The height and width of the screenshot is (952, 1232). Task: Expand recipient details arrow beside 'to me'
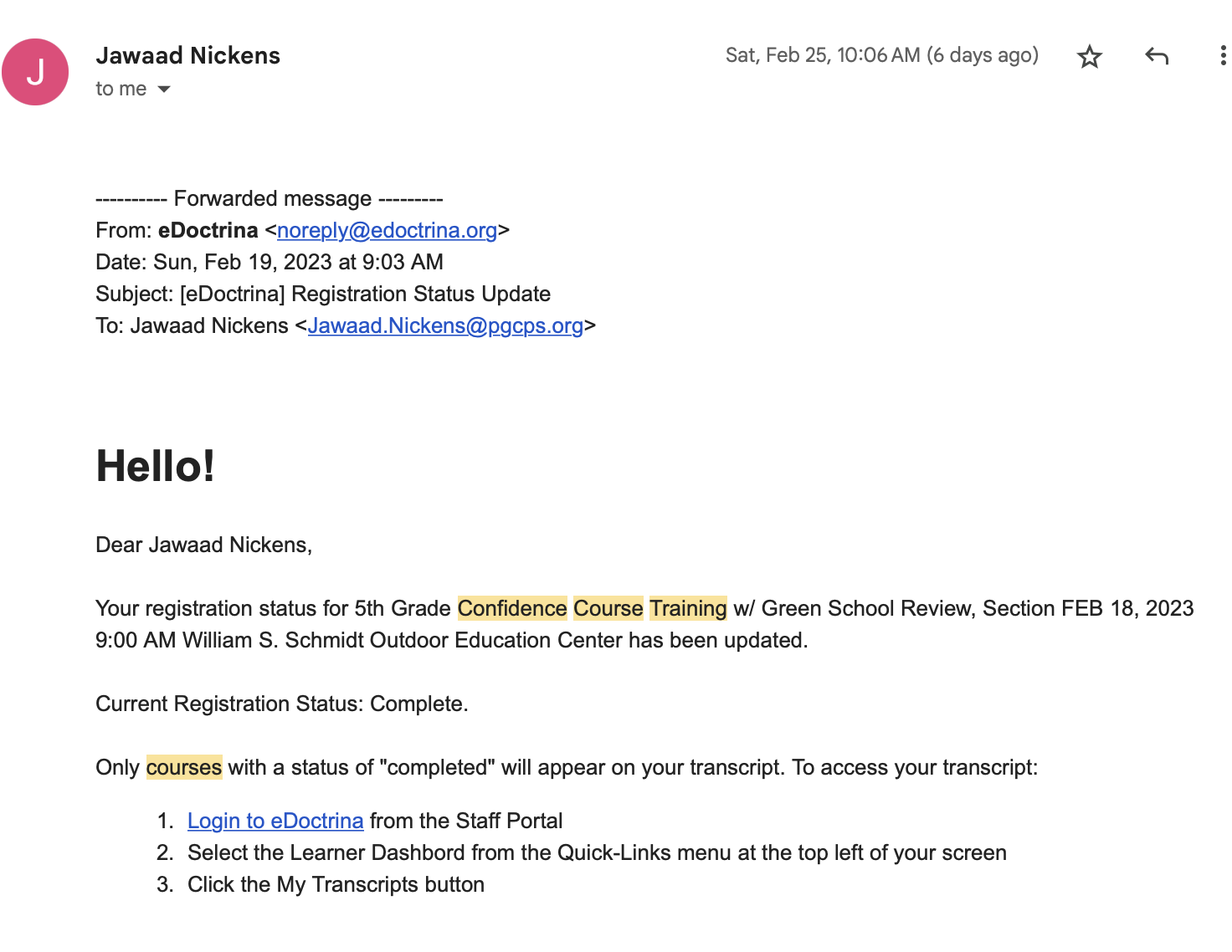[x=164, y=90]
